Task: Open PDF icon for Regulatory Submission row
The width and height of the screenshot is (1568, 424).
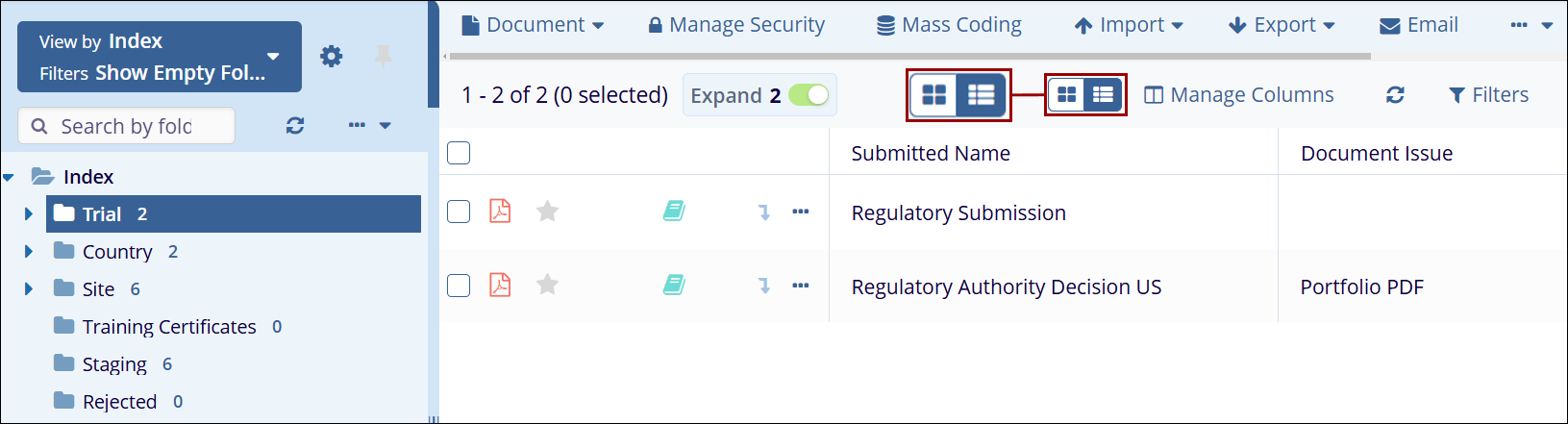Action: (500, 212)
